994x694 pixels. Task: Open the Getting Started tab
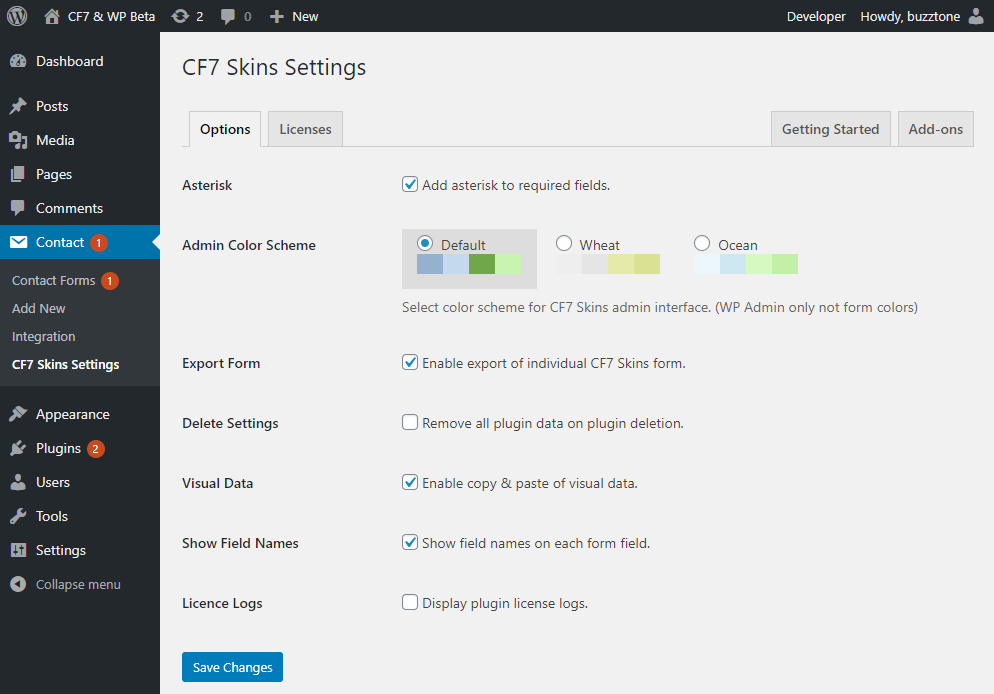point(830,129)
